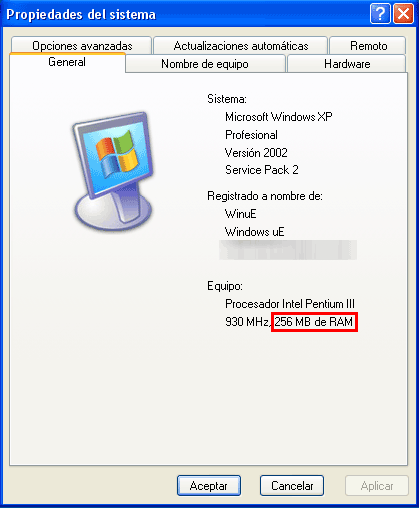Click the highlighted 256 MB de RAM text
Image resolution: width=419 pixels, height=508 pixels.
(314, 322)
